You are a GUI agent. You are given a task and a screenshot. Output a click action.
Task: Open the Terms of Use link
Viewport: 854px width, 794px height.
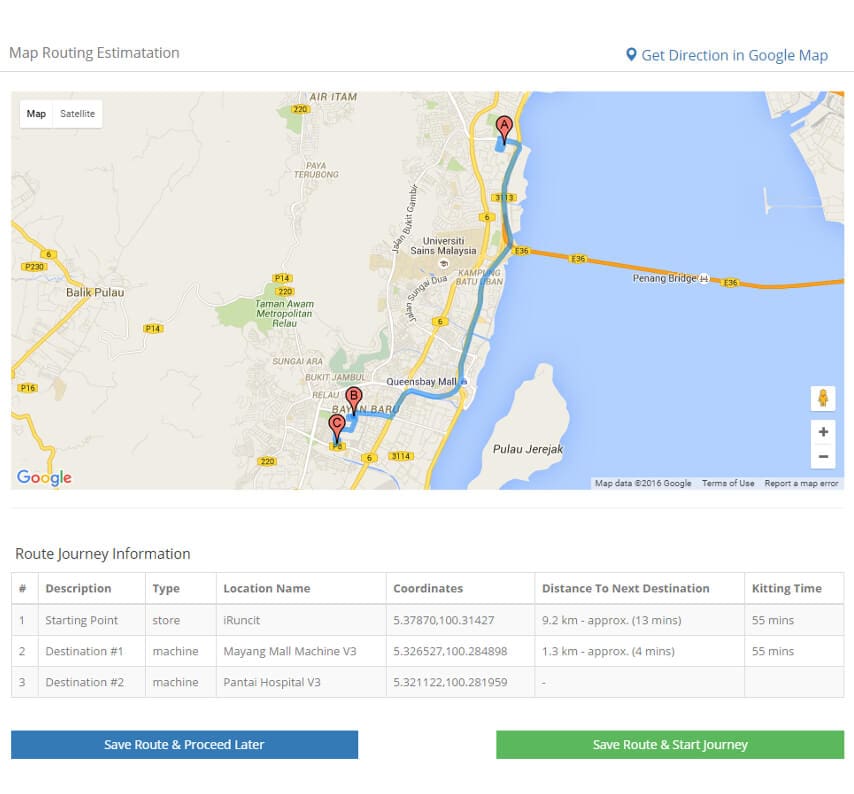tap(728, 483)
